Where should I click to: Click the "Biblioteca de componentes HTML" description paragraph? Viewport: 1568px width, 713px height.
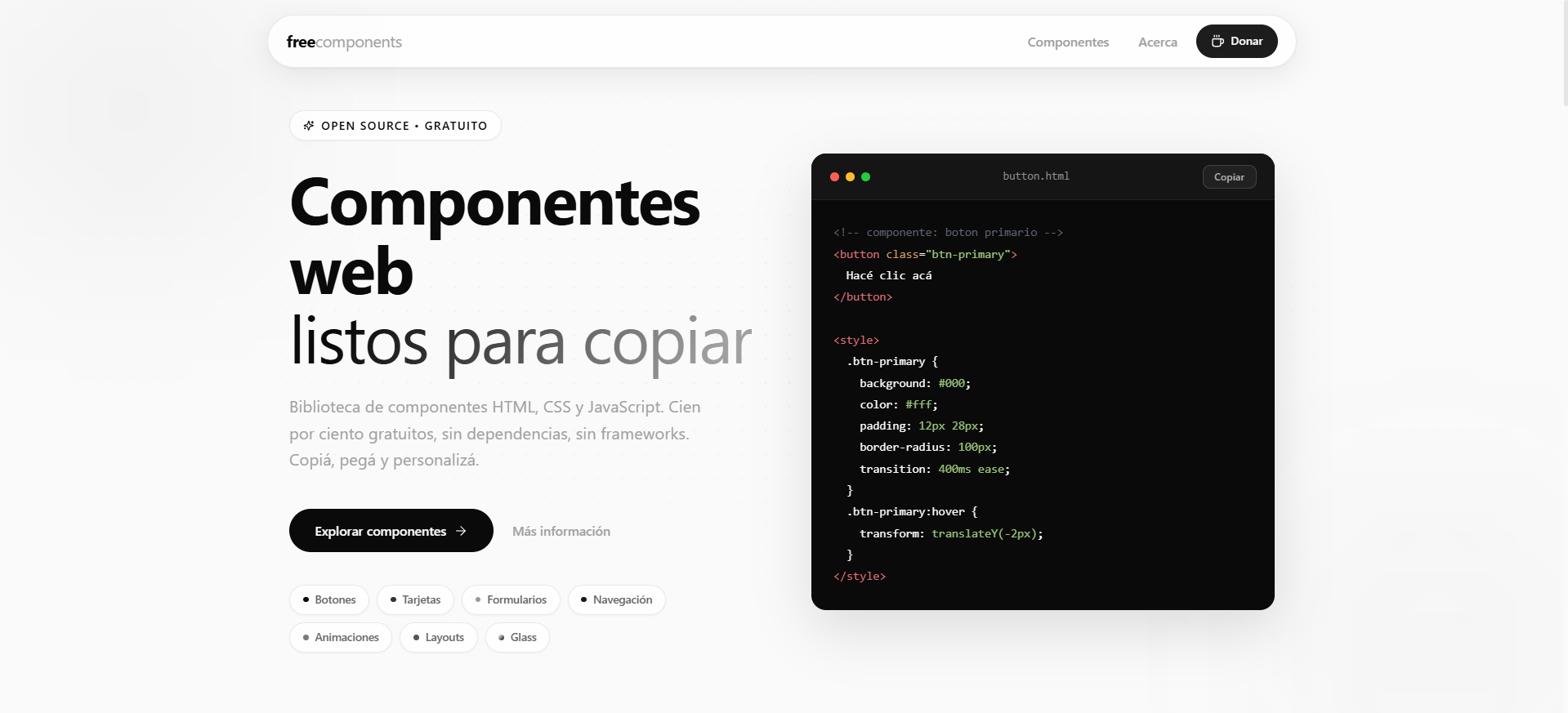pyautogui.click(x=494, y=434)
